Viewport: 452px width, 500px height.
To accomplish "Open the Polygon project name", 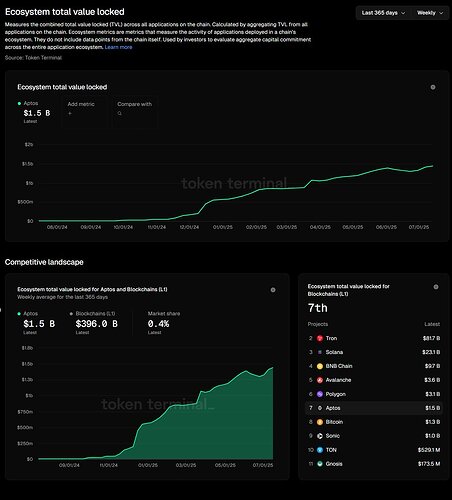I will point(336,394).
